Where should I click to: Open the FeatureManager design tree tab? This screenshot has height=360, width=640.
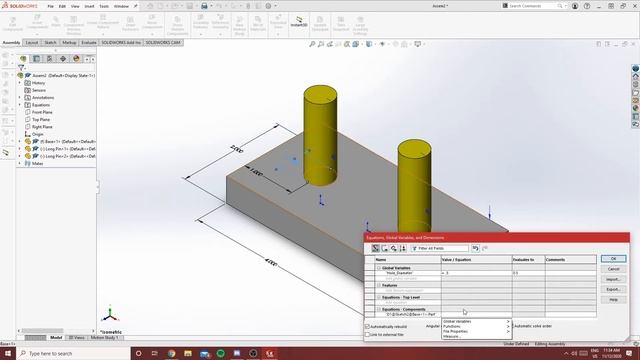coord(23,59)
